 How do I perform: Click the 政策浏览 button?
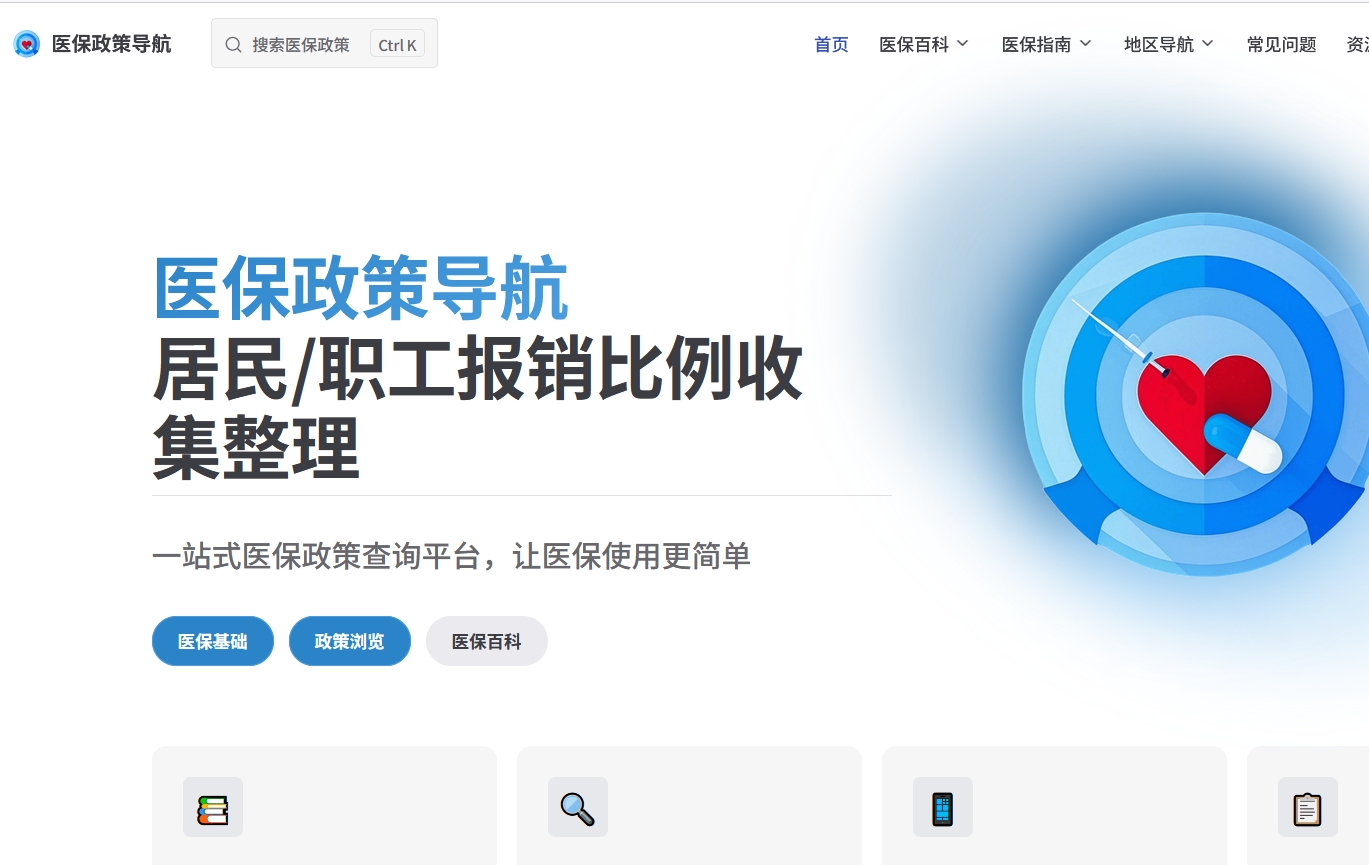(350, 641)
